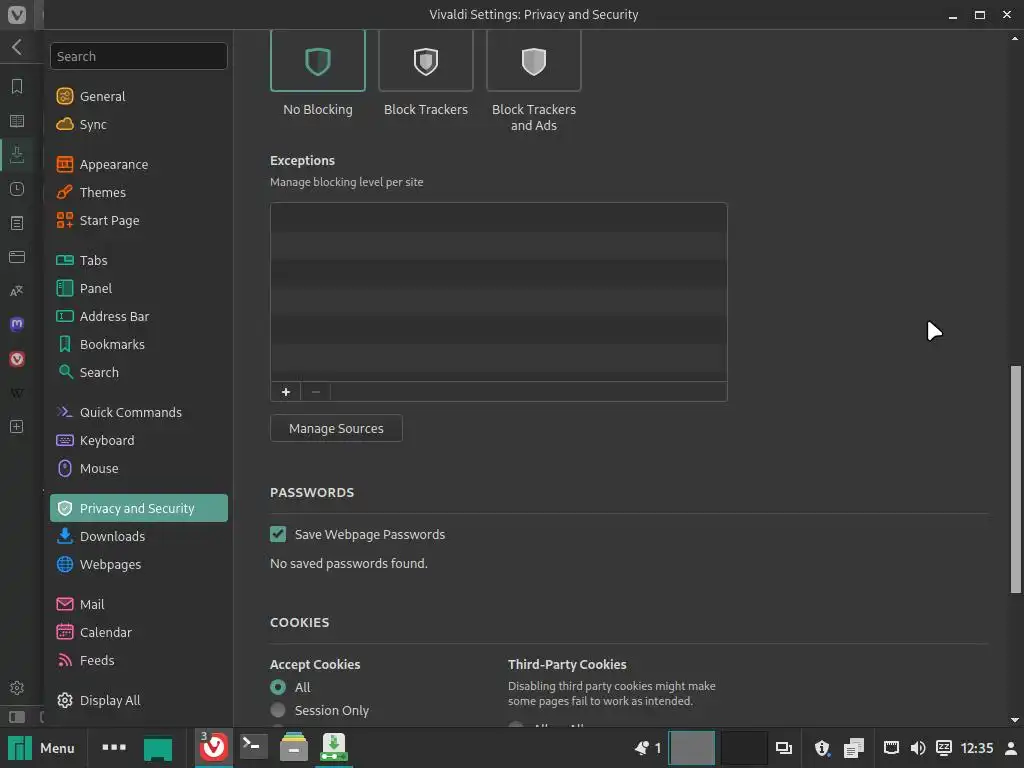Click the Manage Sources button
Image resolution: width=1024 pixels, height=768 pixels.
(x=336, y=428)
